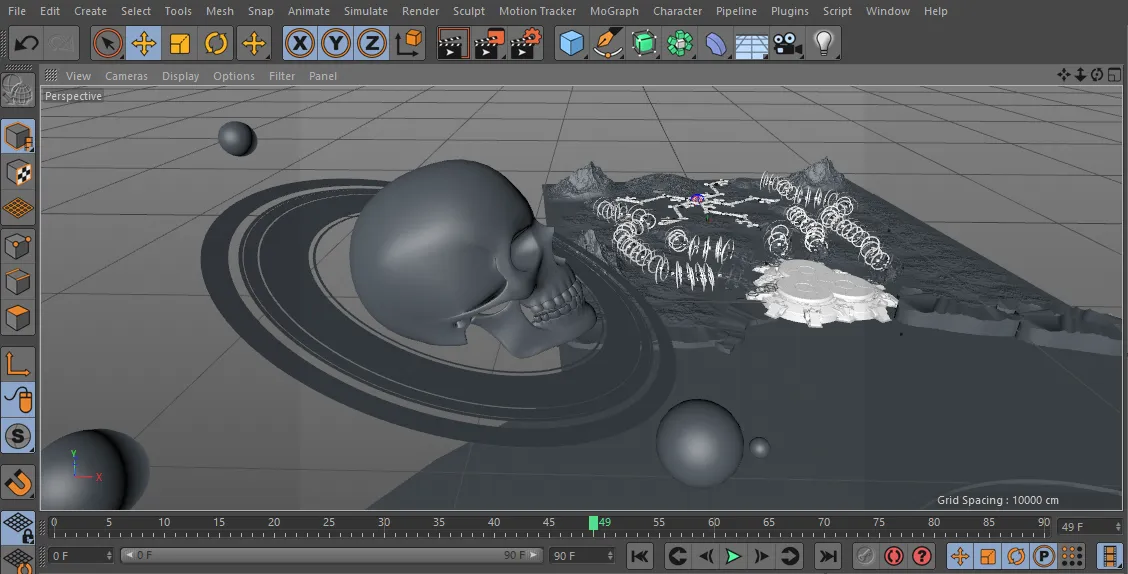Toggle Z axis lock
Image resolution: width=1128 pixels, height=574 pixels.
[x=372, y=44]
